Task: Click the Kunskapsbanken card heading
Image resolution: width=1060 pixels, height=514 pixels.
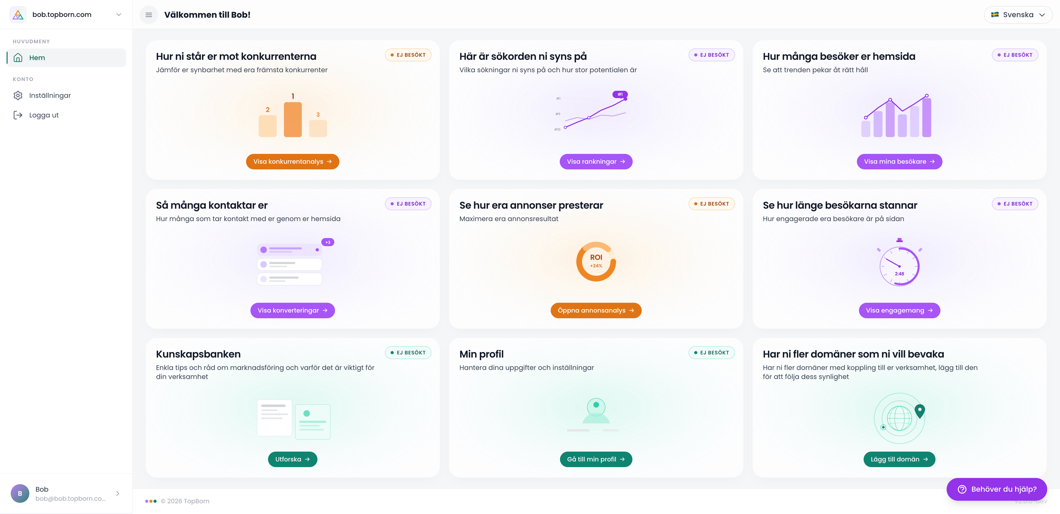Action: (198, 354)
